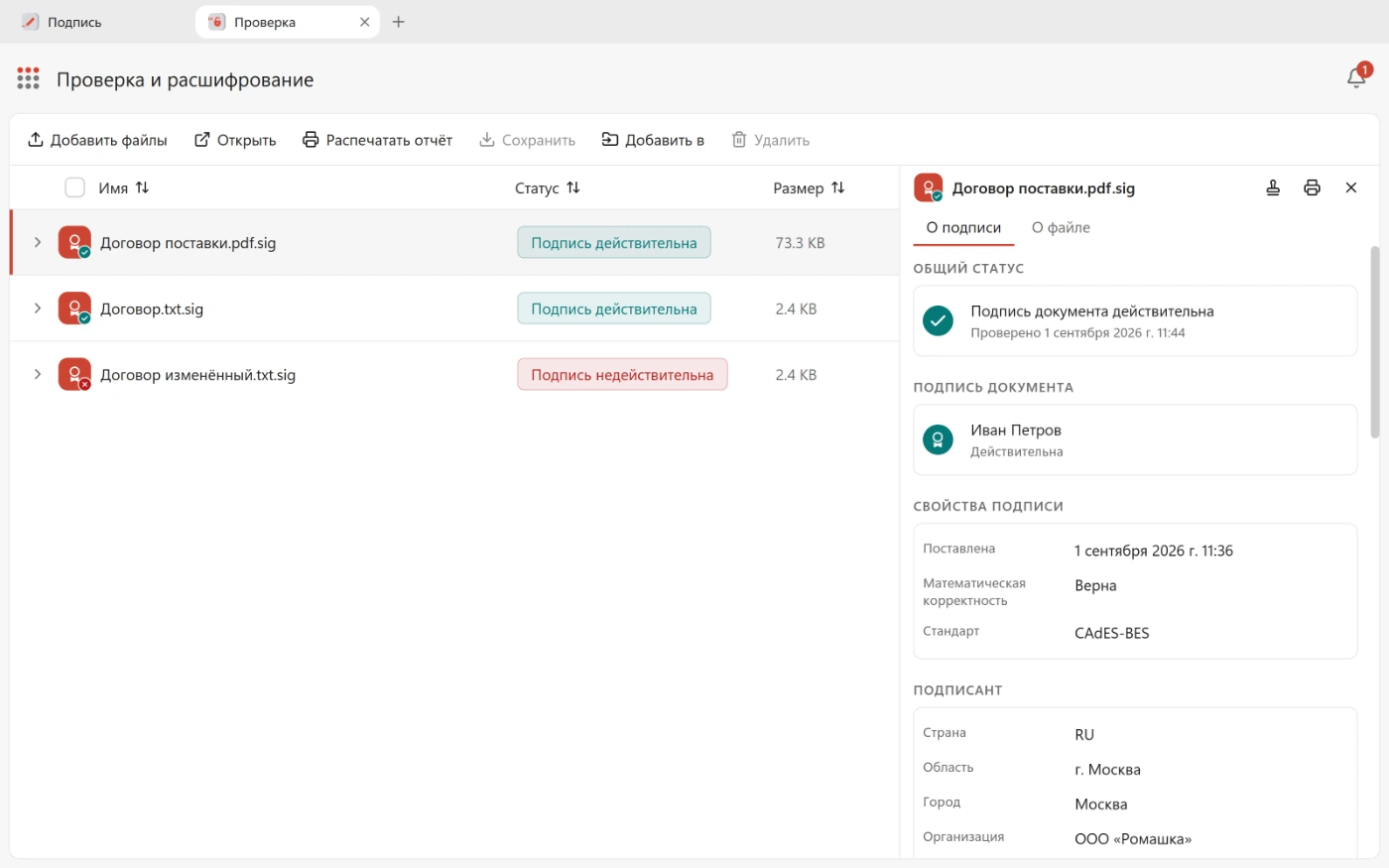The height and width of the screenshot is (868, 1389).
Task: Sort by the Статус column arrows
Action: click(x=573, y=187)
